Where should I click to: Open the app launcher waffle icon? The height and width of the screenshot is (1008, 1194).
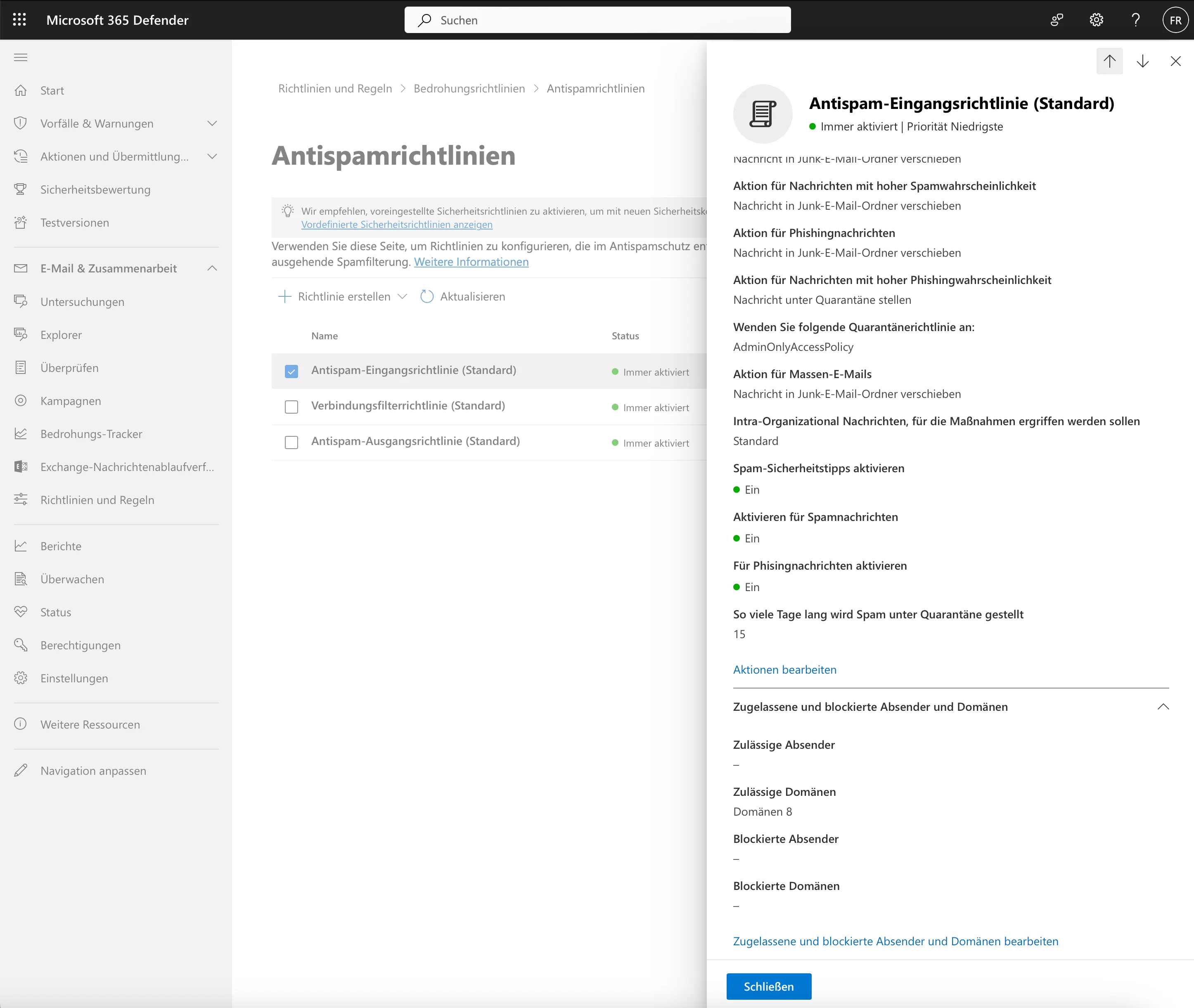(x=19, y=20)
